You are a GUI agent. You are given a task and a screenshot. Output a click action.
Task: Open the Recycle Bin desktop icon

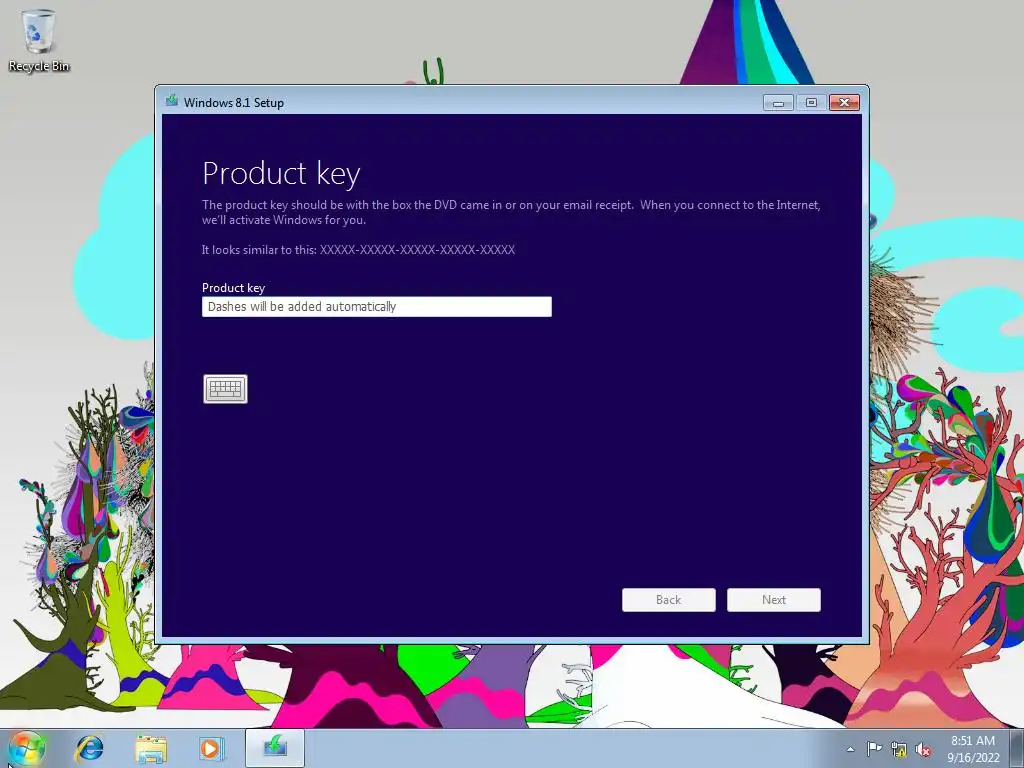(39, 40)
